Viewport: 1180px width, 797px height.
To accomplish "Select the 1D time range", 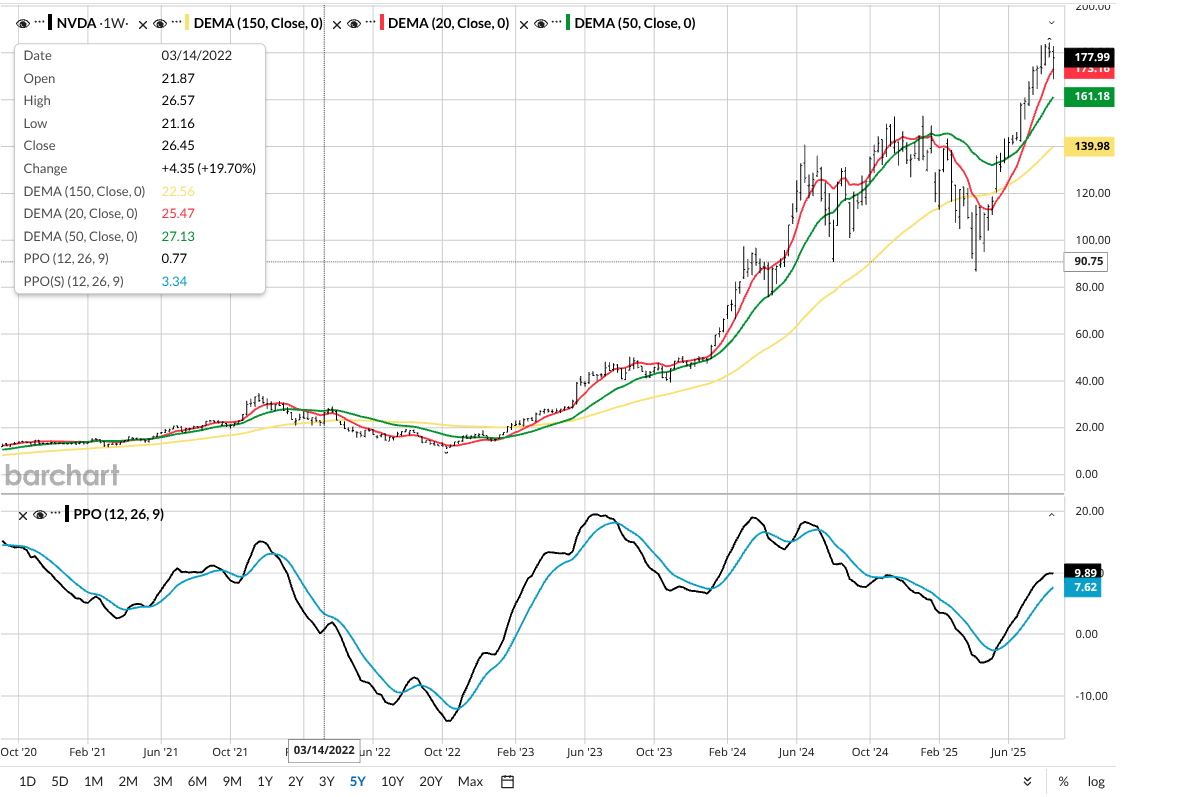I will pos(27,781).
